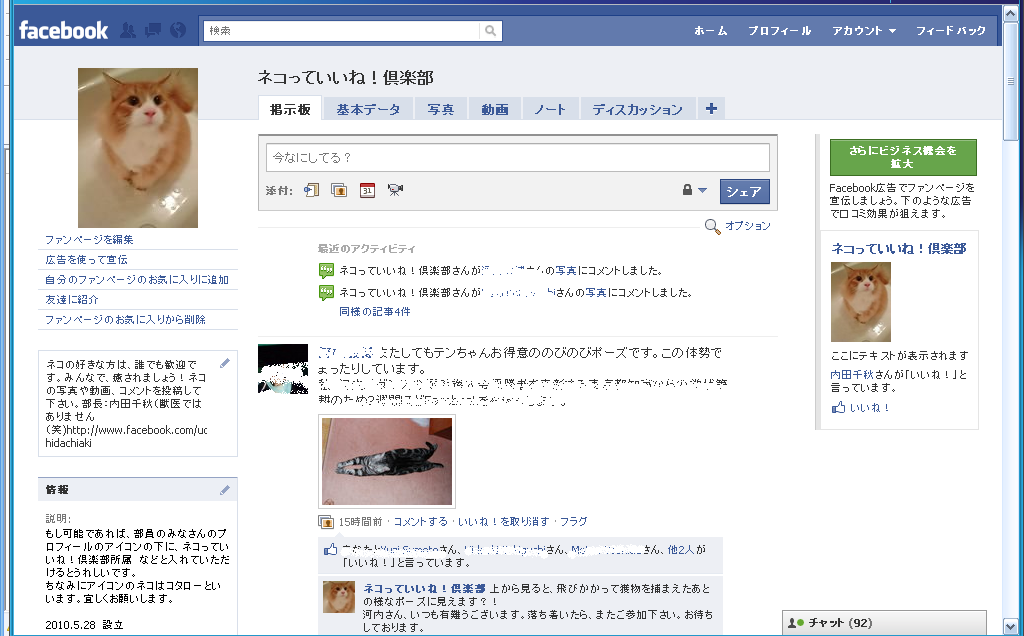Open プロフィール in top navigation
The width and height of the screenshot is (1024, 636).
click(x=780, y=31)
